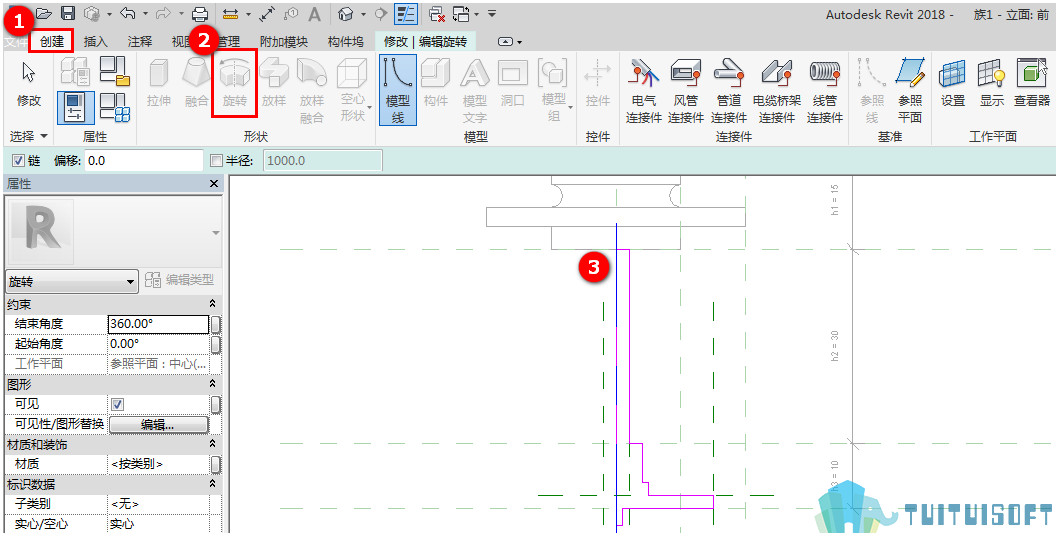This screenshot has height=536, width=1059.
Task: Click the 编辑... visibility override button
Action: (159, 424)
